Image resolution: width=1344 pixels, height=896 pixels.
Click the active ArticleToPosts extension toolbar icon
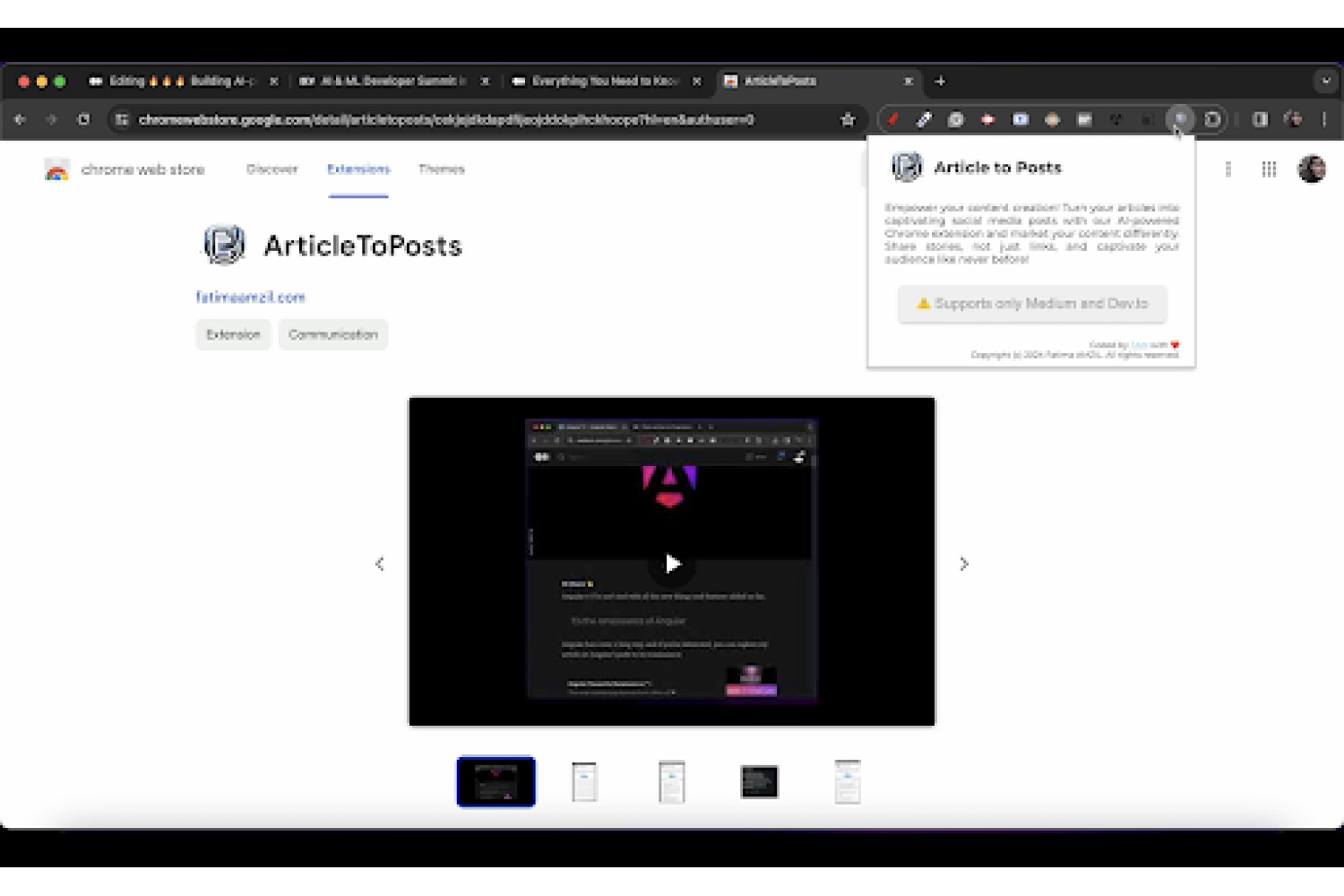coord(1181,118)
